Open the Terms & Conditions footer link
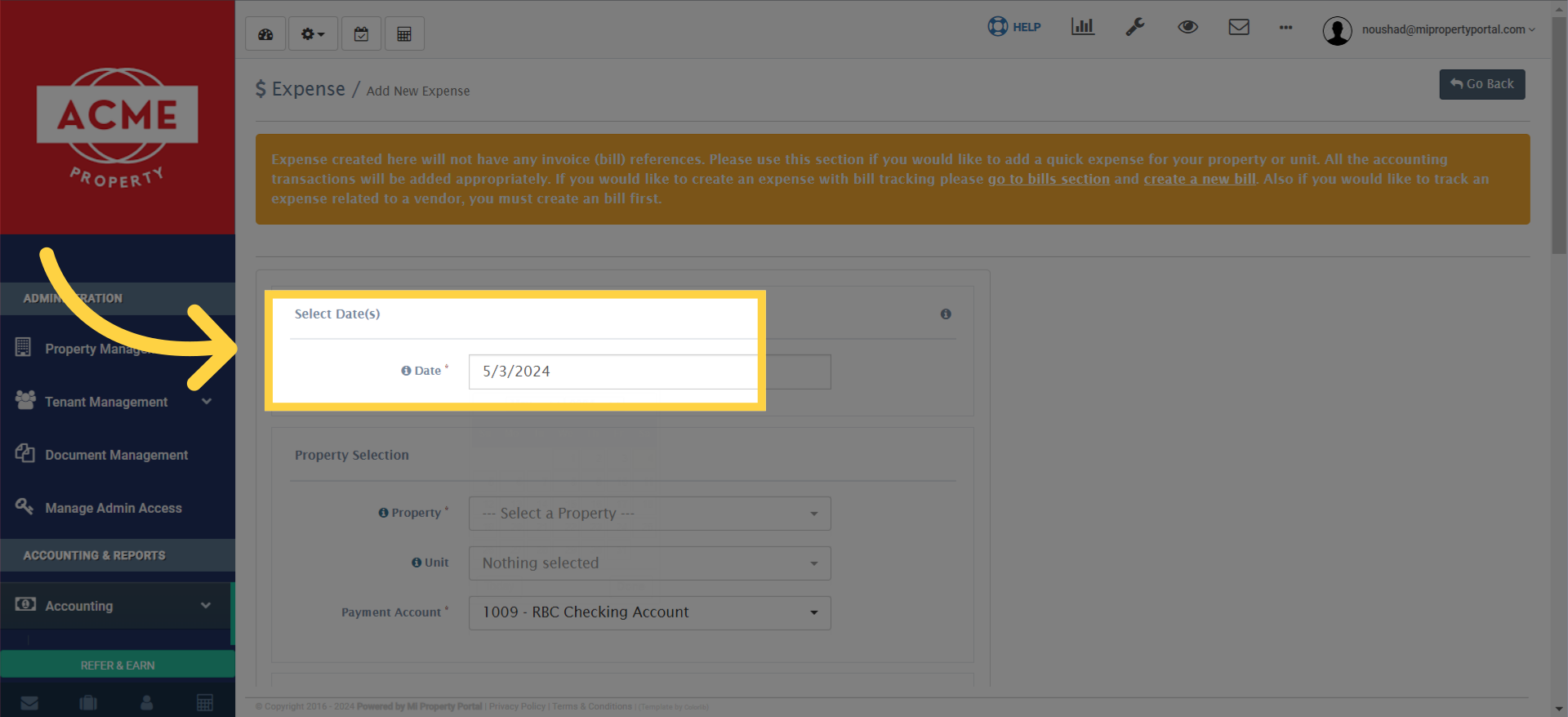 (x=592, y=706)
